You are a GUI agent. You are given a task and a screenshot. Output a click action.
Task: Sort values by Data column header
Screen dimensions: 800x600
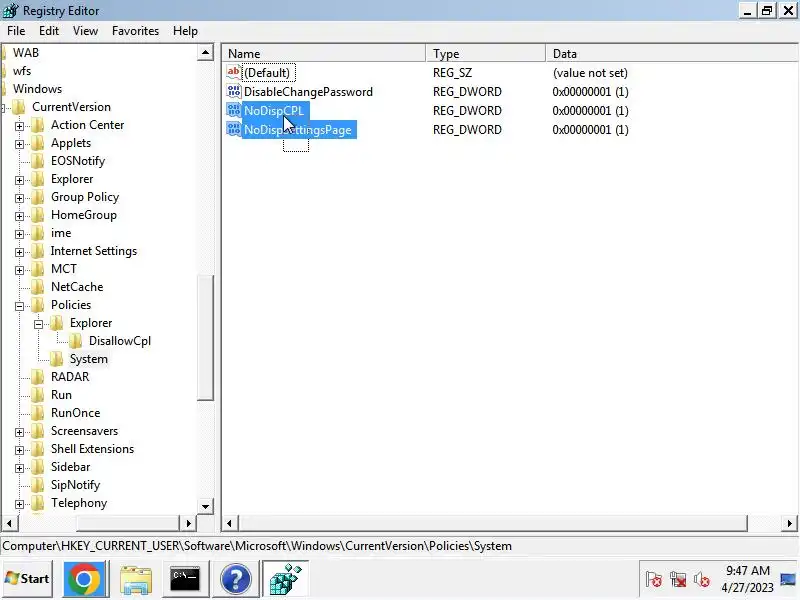[x=671, y=54]
